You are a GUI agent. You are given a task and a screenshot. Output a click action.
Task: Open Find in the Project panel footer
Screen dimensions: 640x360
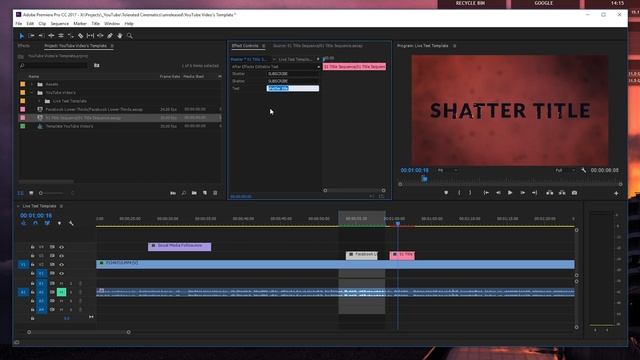tap(184, 193)
